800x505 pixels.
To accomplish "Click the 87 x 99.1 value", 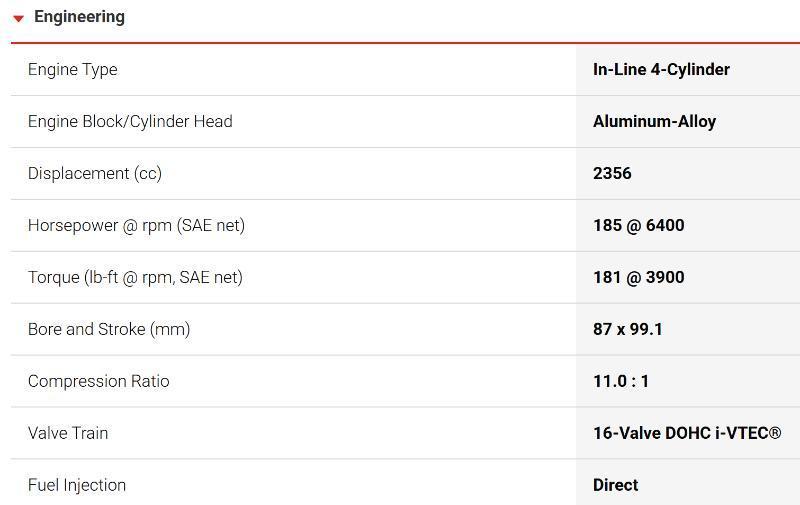I will pyautogui.click(x=627, y=330).
